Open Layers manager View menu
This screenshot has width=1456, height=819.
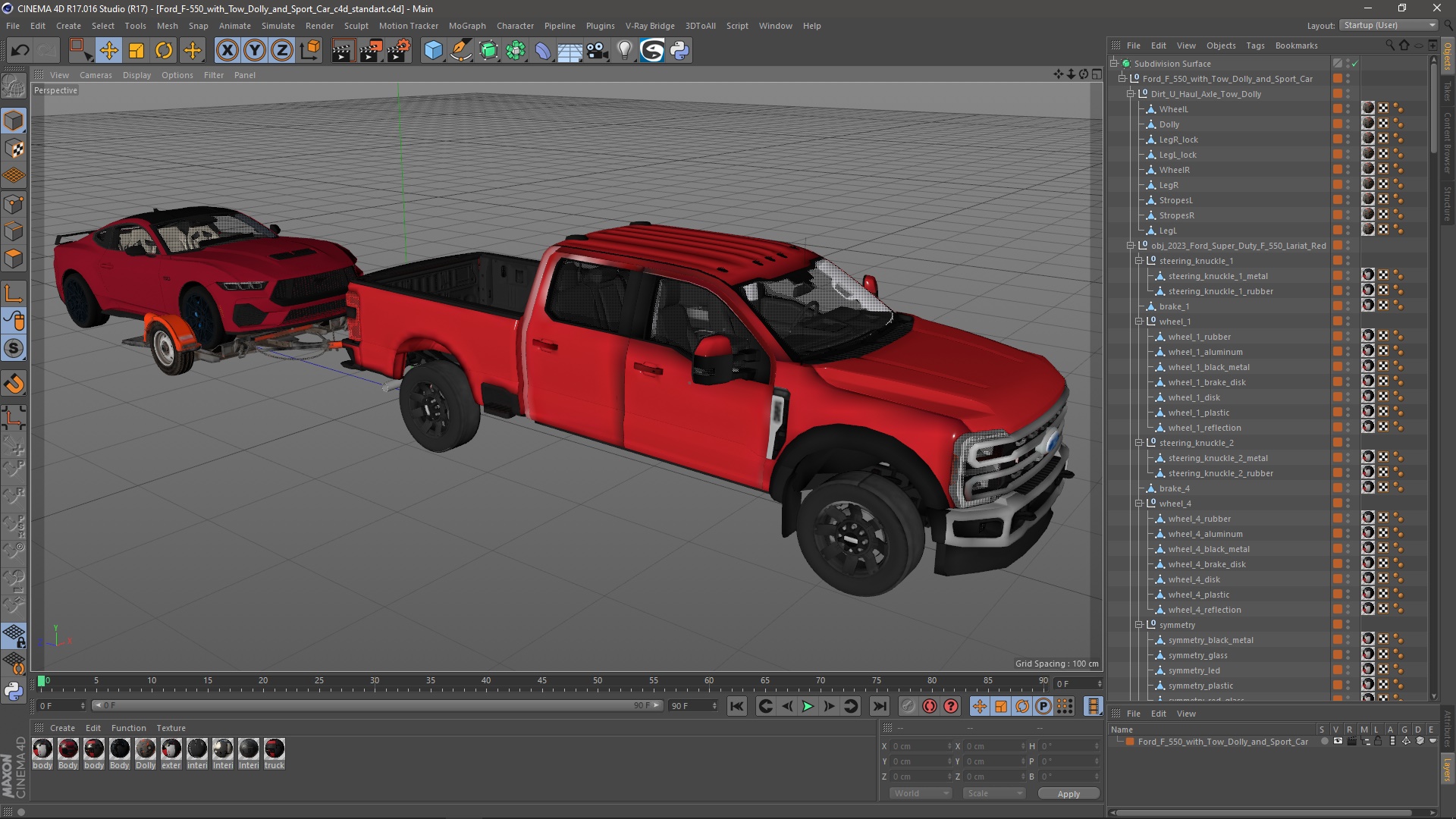point(1186,714)
